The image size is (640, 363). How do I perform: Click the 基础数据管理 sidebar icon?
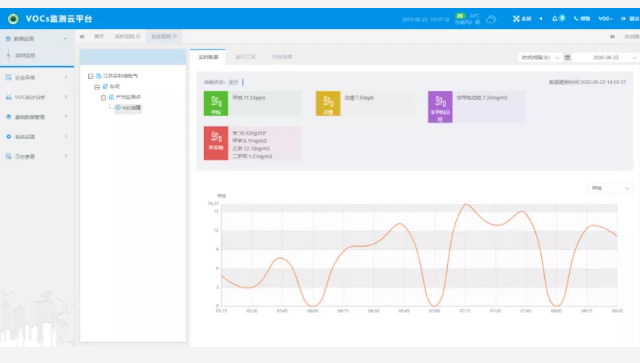8,117
